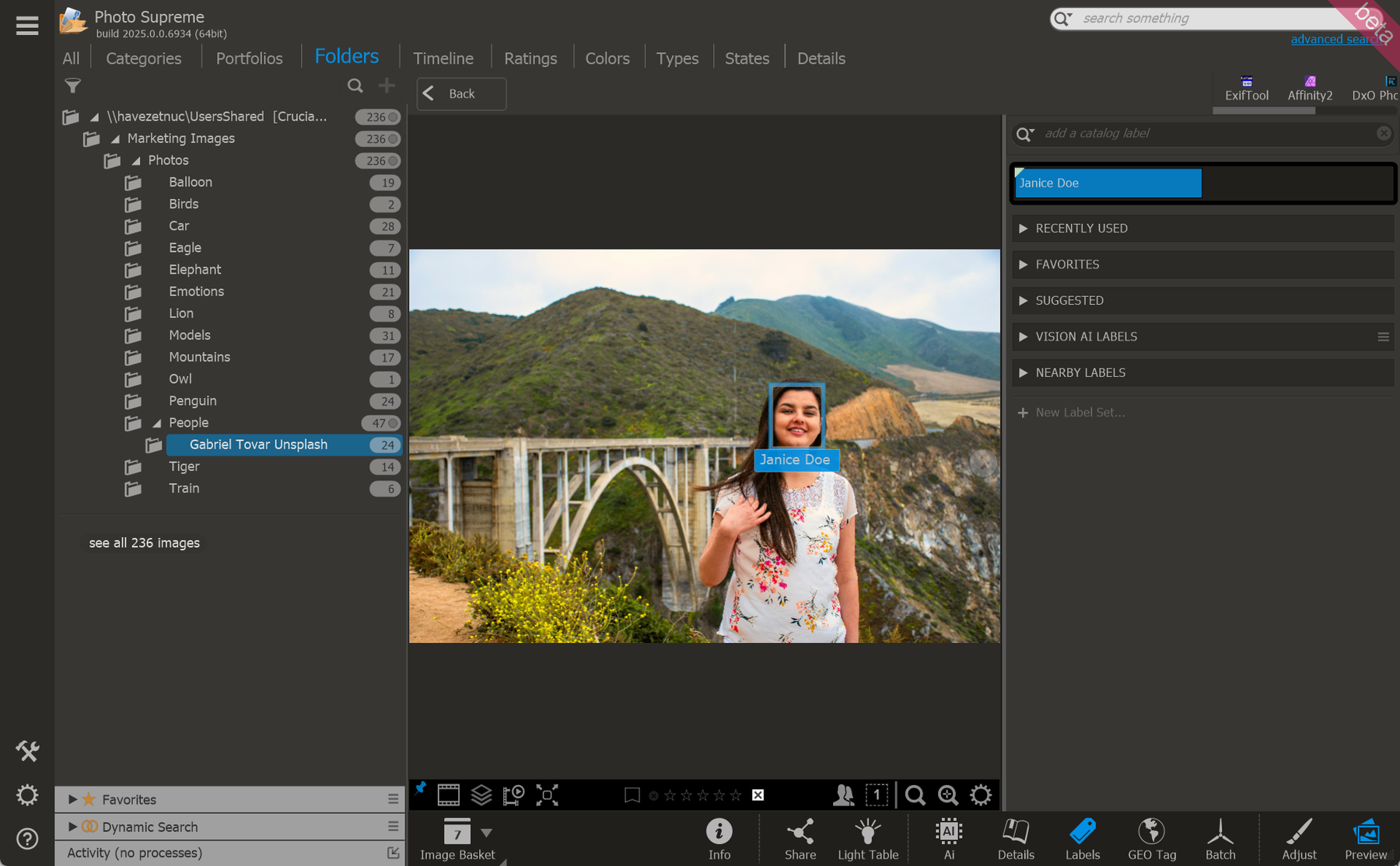This screenshot has width=1400, height=866.
Task: Collapse the Marketing Images folder
Action: pos(115,138)
